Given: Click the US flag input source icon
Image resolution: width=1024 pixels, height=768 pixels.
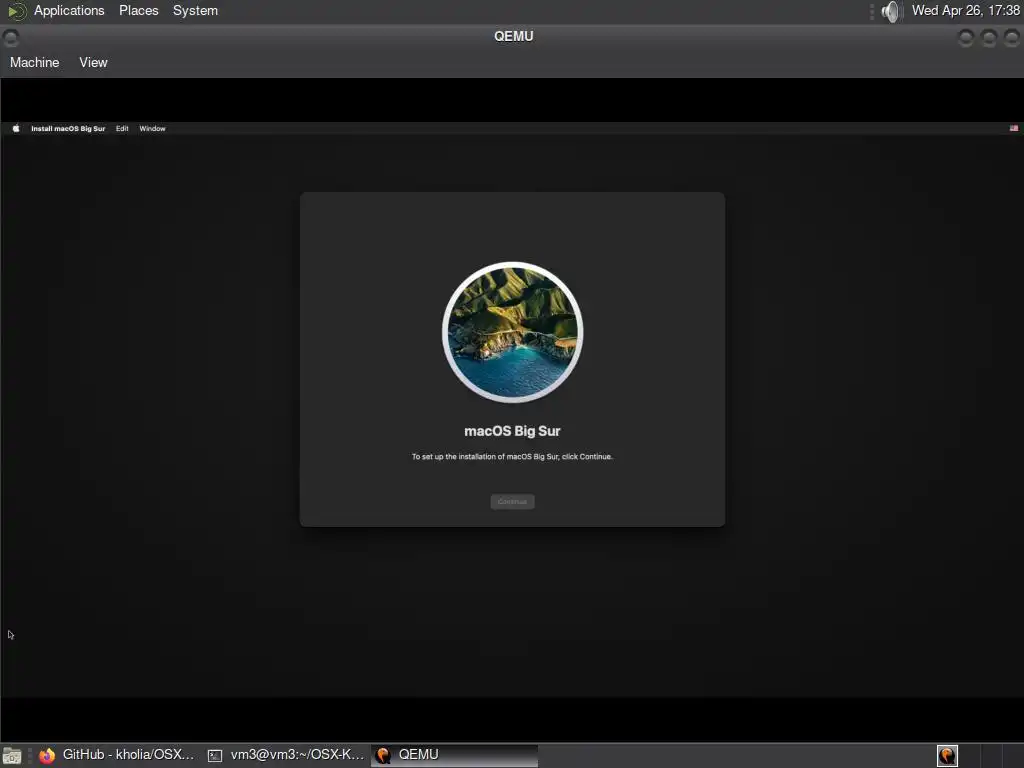Looking at the screenshot, I should pos(1014,129).
